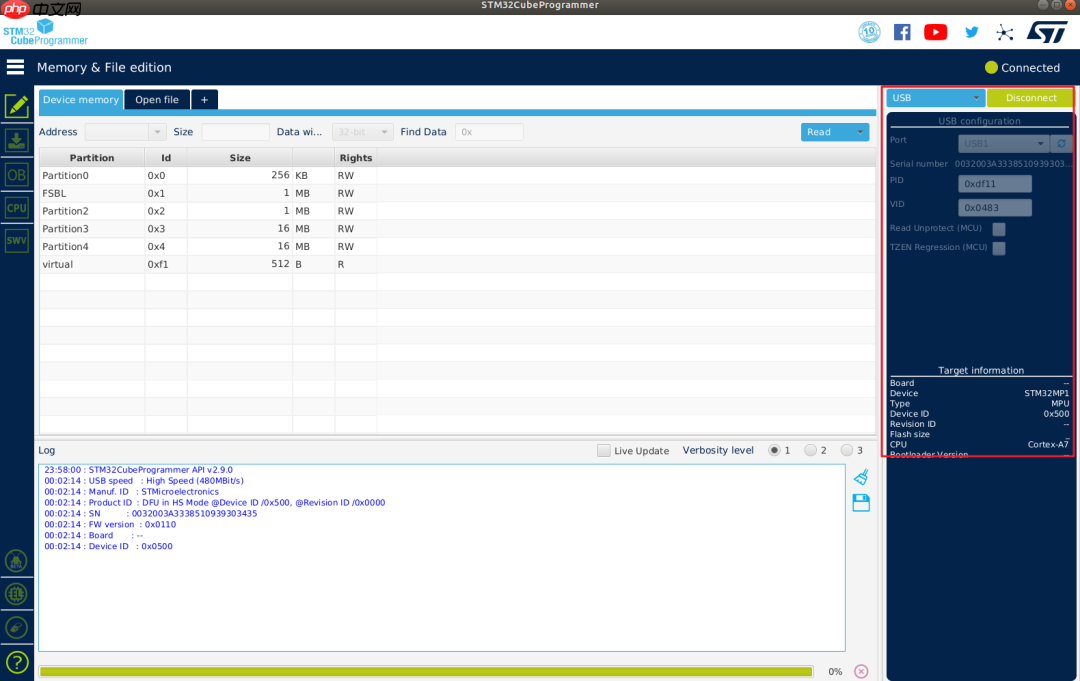Add a new tab with plus
The image size is (1080, 681).
tap(205, 99)
